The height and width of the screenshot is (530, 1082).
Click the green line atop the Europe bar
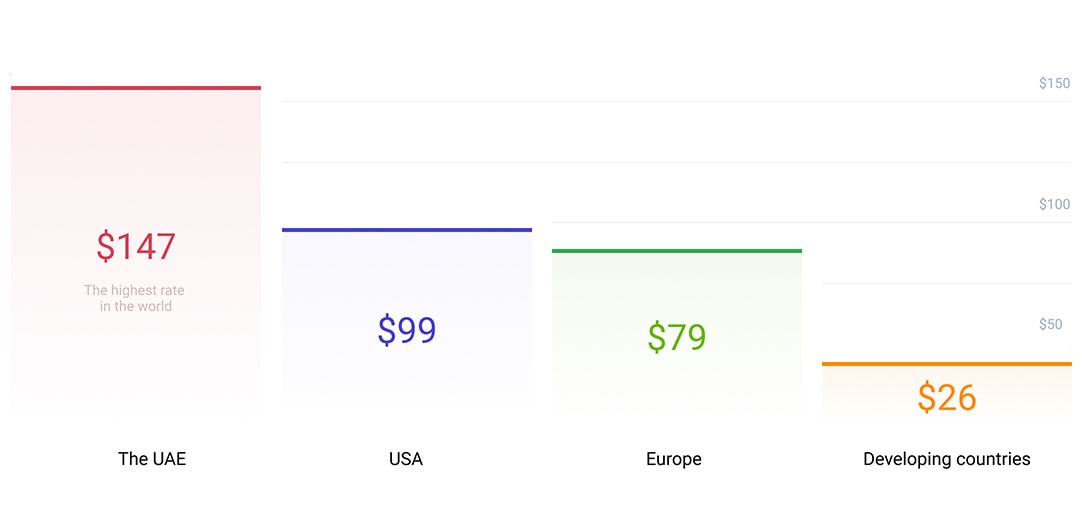tap(676, 250)
